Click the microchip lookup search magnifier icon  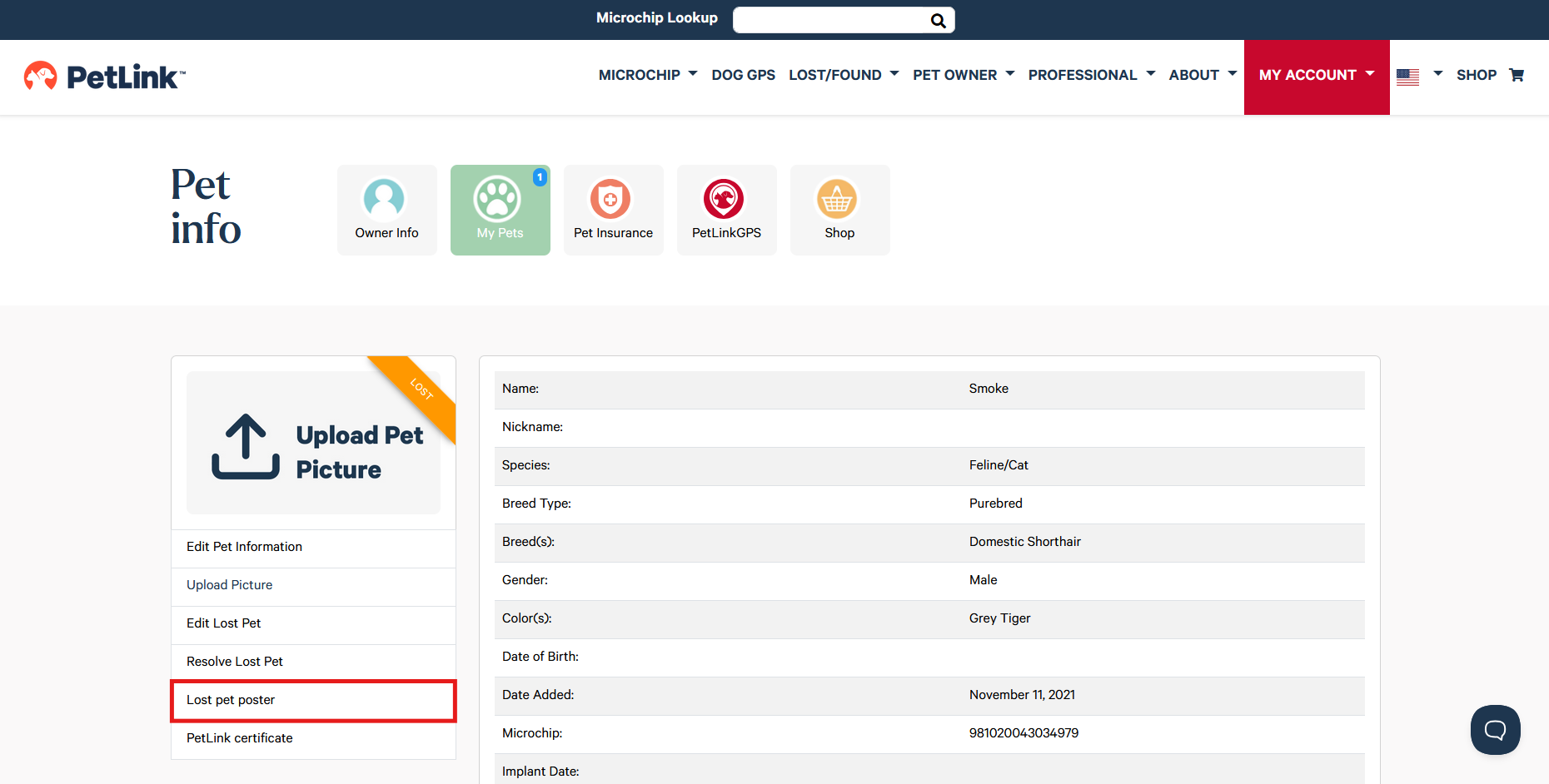[x=938, y=21]
